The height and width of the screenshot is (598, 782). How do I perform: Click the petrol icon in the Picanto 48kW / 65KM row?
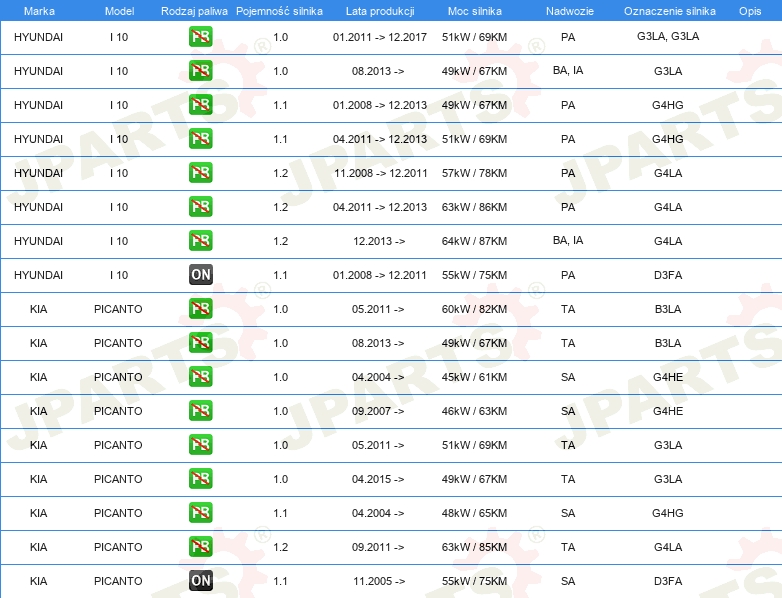200,513
